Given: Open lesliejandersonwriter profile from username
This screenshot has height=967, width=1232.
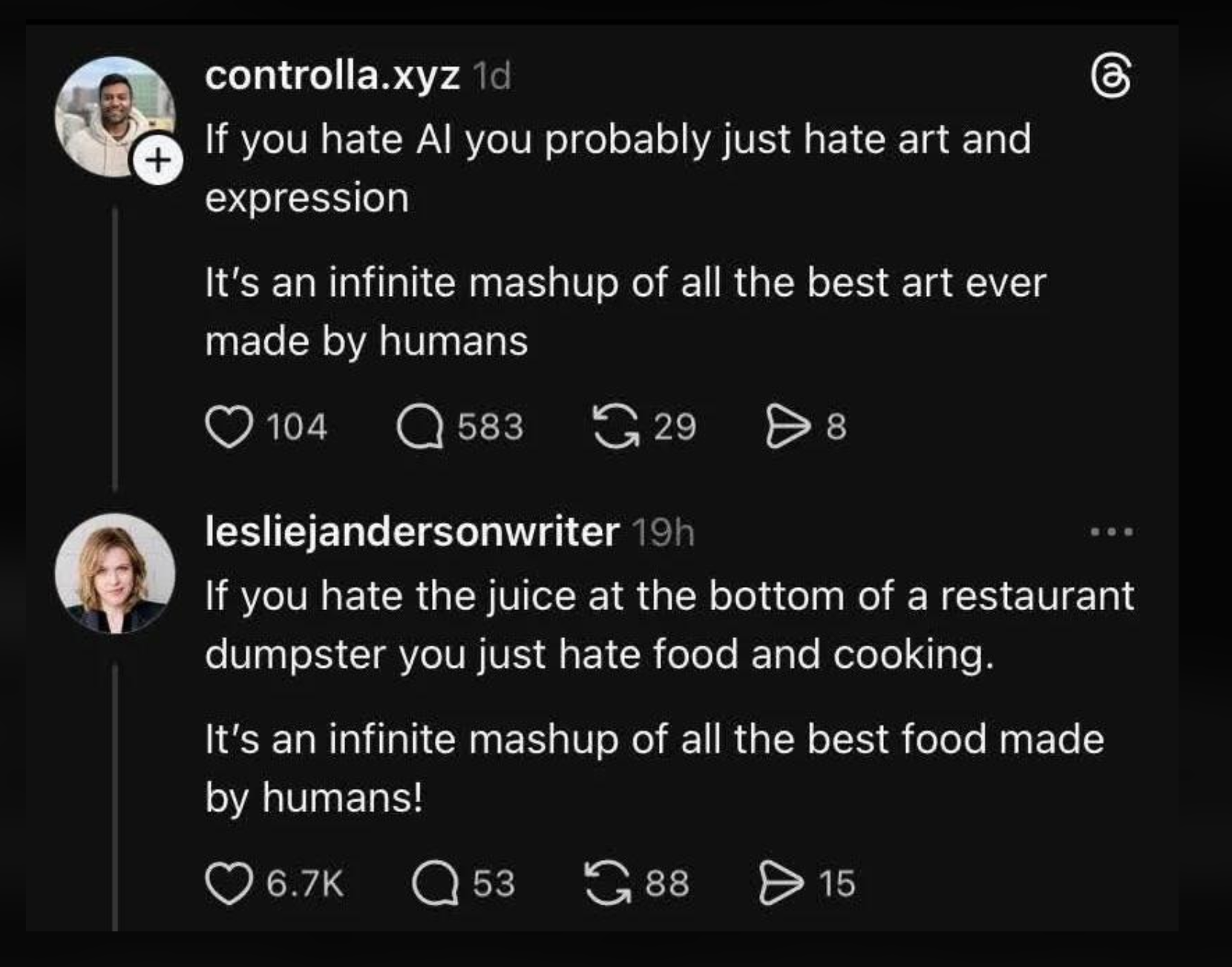Looking at the screenshot, I should [412, 531].
